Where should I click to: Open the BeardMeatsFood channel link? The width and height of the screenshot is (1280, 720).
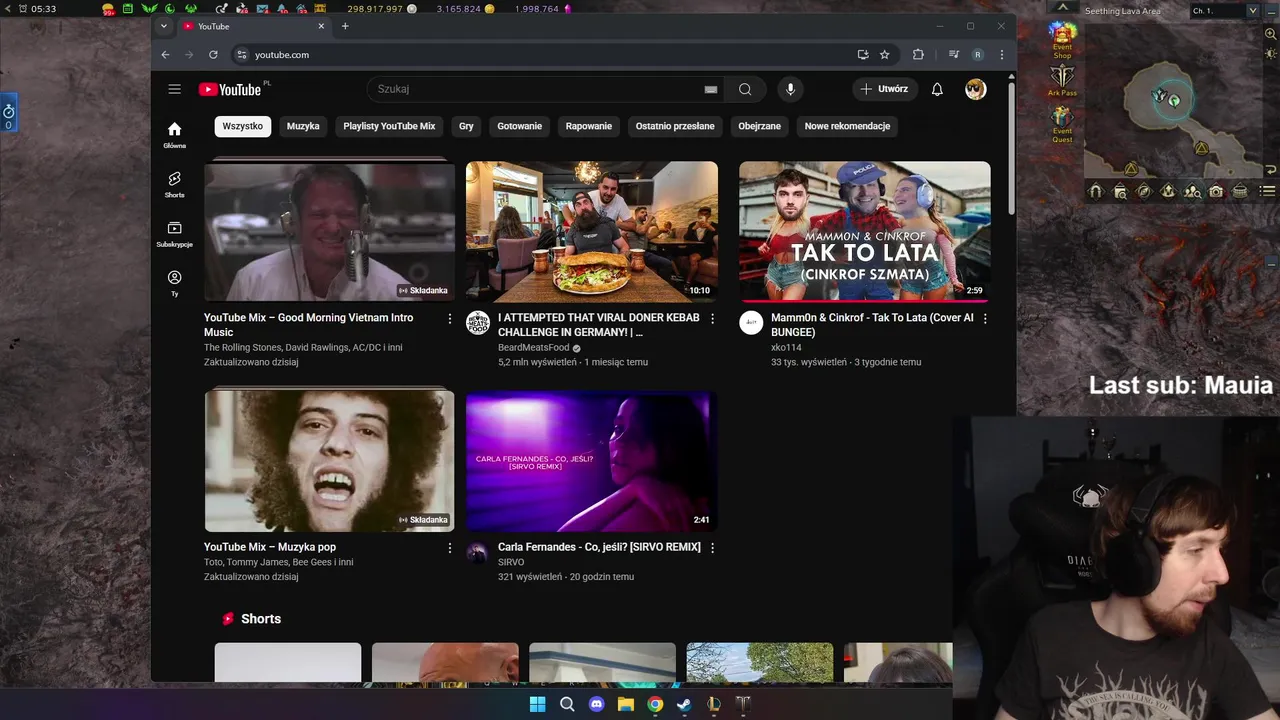point(533,348)
